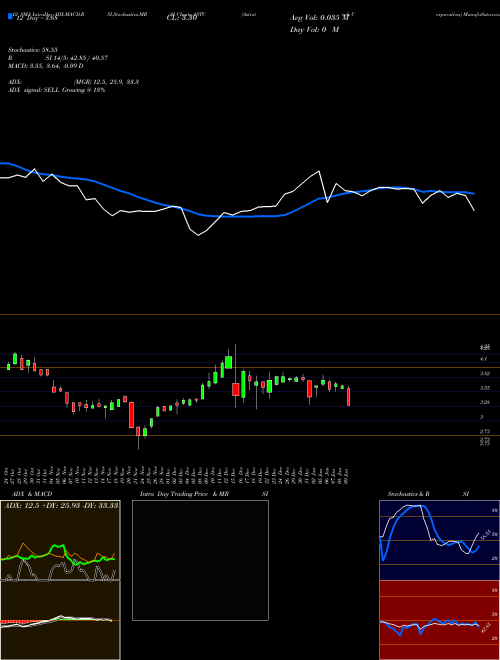Open the blue Stochastics chart panel

point(439,540)
